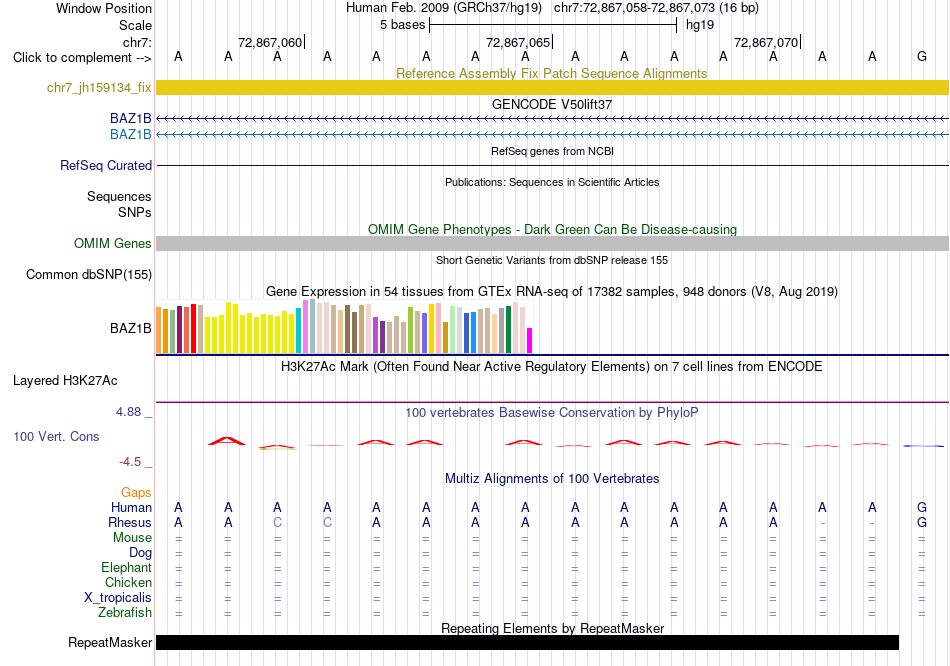The image size is (950, 666).
Task: Click the 4.88 upper scale value
Action: click(128, 412)
